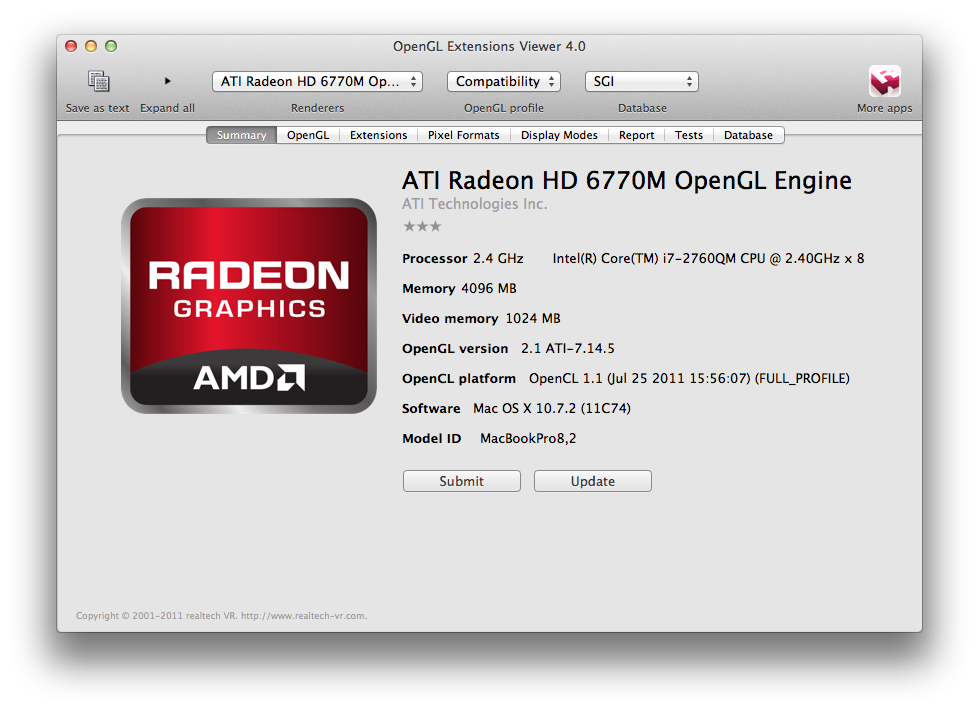
Task: Click the Mac OS X 10.7.2 (11C74) text
Action: [552, 408]
